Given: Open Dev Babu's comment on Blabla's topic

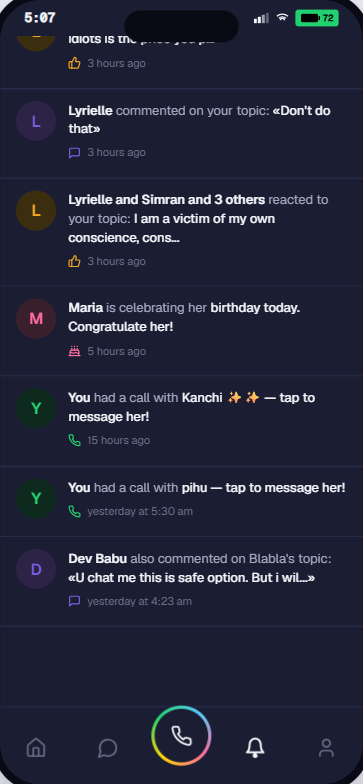Looking at the screenshot, I should click(182, 582).
